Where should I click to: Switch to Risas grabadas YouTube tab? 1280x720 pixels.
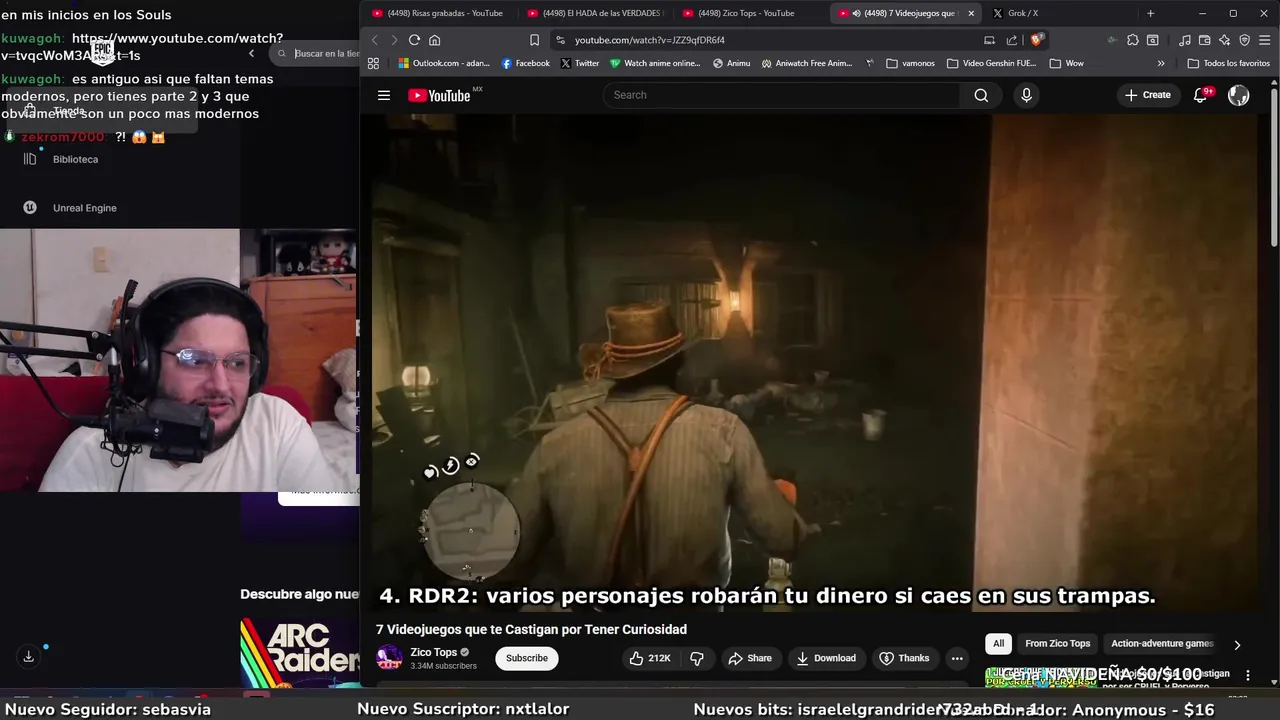pyautogui.click(x=438, y=13)
